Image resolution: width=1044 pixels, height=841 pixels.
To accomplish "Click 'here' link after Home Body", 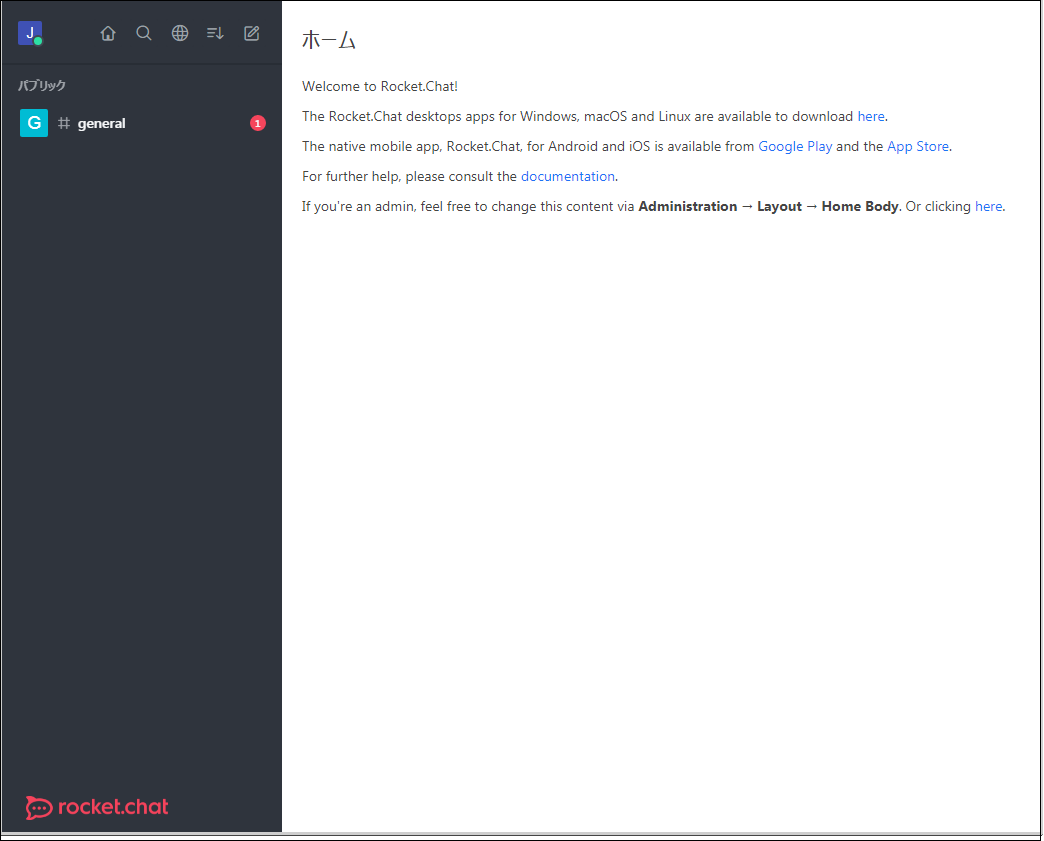I will pyautogui.click(x=989, y=206).
